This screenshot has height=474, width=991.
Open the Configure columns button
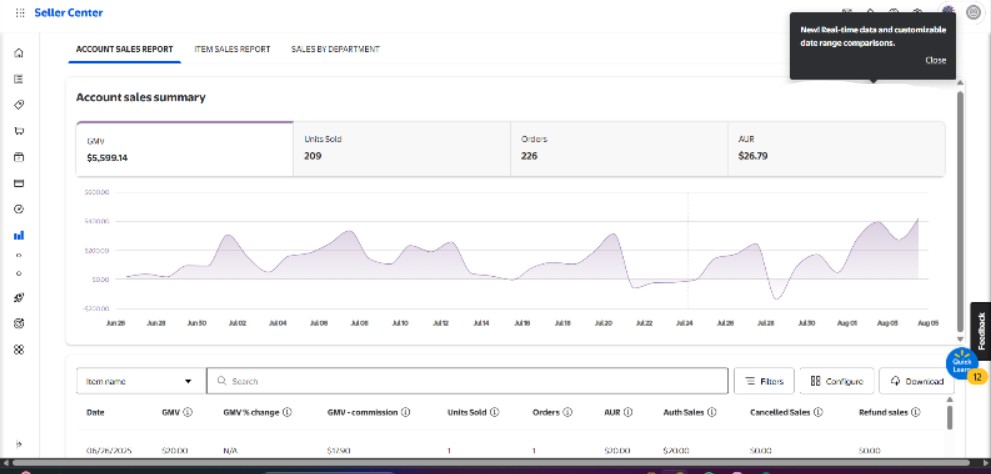point(836,381)
